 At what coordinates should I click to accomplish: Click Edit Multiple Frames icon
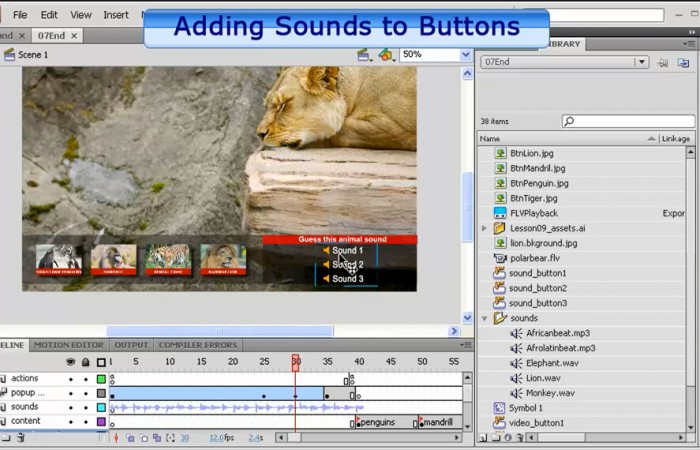[157, 438]
